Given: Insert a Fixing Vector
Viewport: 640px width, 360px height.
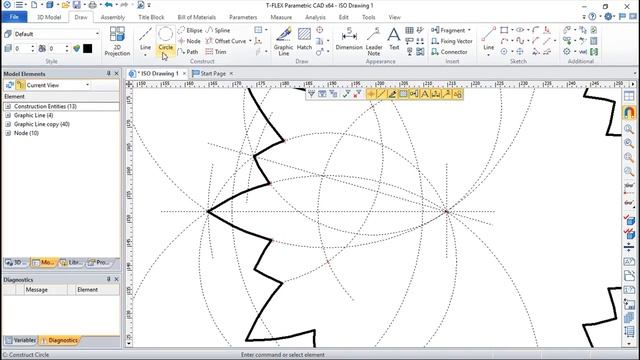Looking at the screenshot, I should pyautogui.click(x=451, y=41).
